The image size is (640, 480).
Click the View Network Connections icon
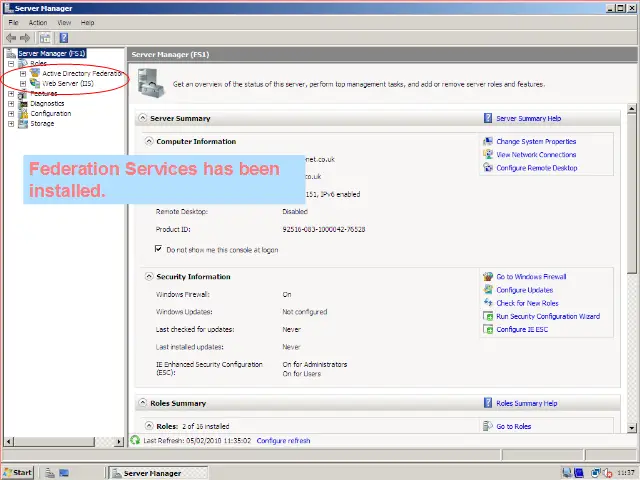[x=488, y=154]
